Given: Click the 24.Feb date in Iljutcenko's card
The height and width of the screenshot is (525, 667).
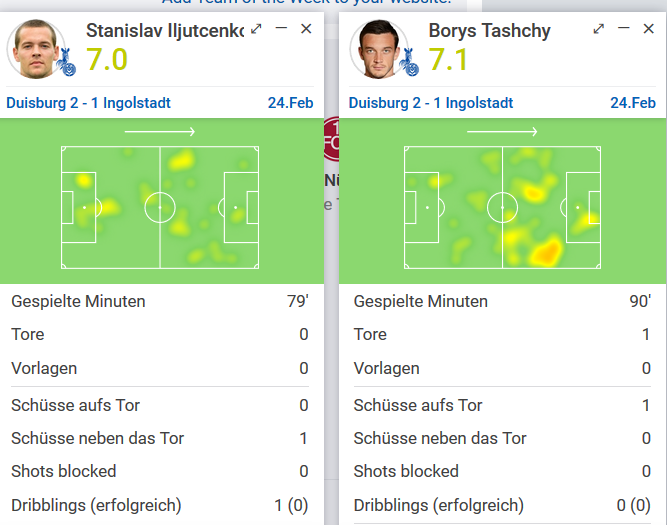Looking at the screenshot, I should 291,103.
